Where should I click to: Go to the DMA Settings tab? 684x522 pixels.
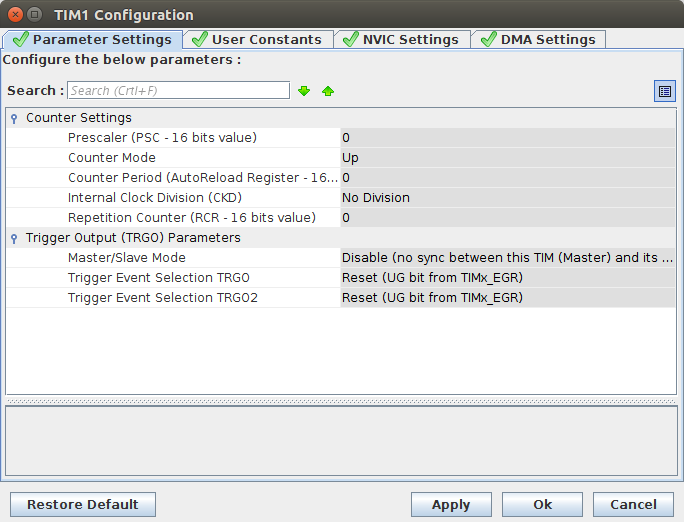coord(539,40)
